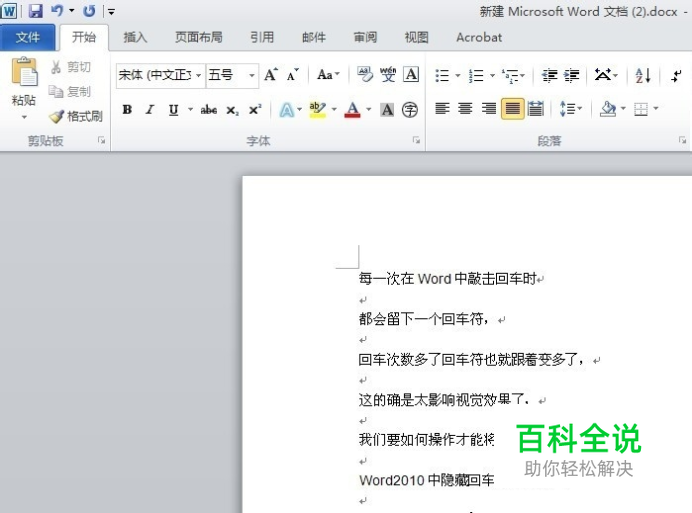This screenshot has height=513, width=692.
Task: Switch to the 邮件 tab
Action: (x=314, y=38)
